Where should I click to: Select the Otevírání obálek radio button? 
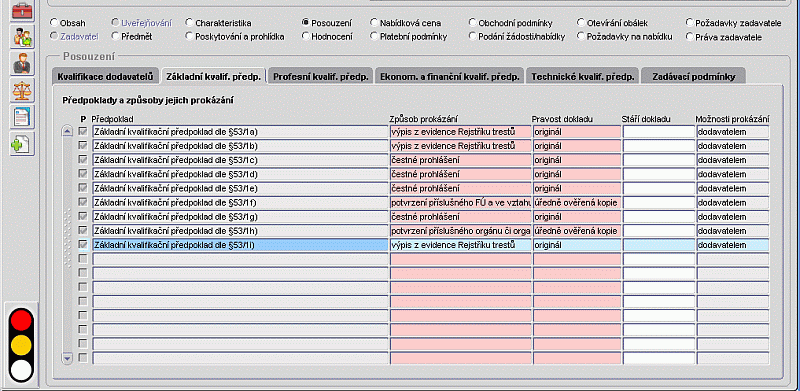click(581, 23)
